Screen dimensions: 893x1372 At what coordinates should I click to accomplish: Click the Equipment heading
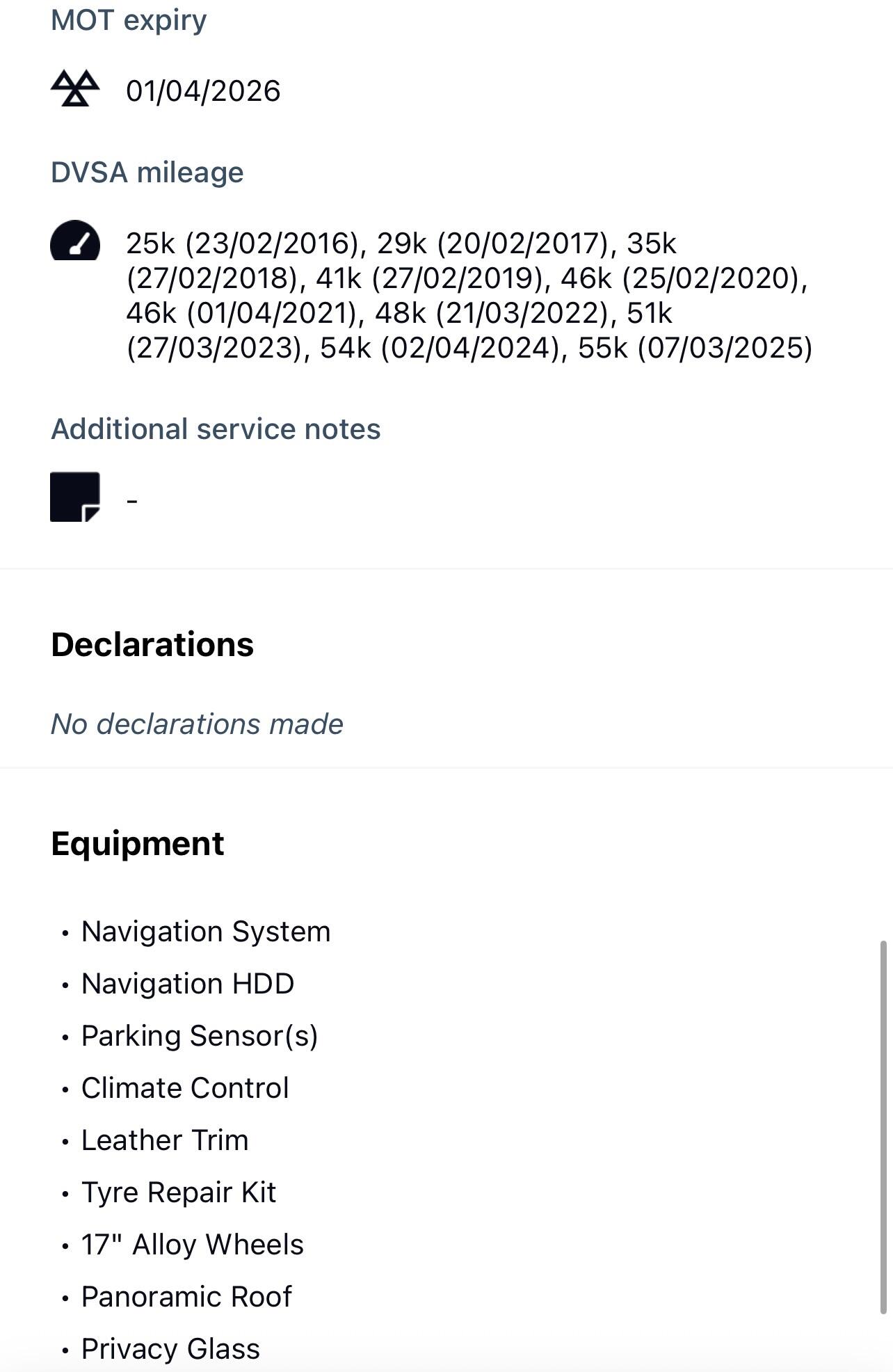pyautogui.click(x=138, y=844)
